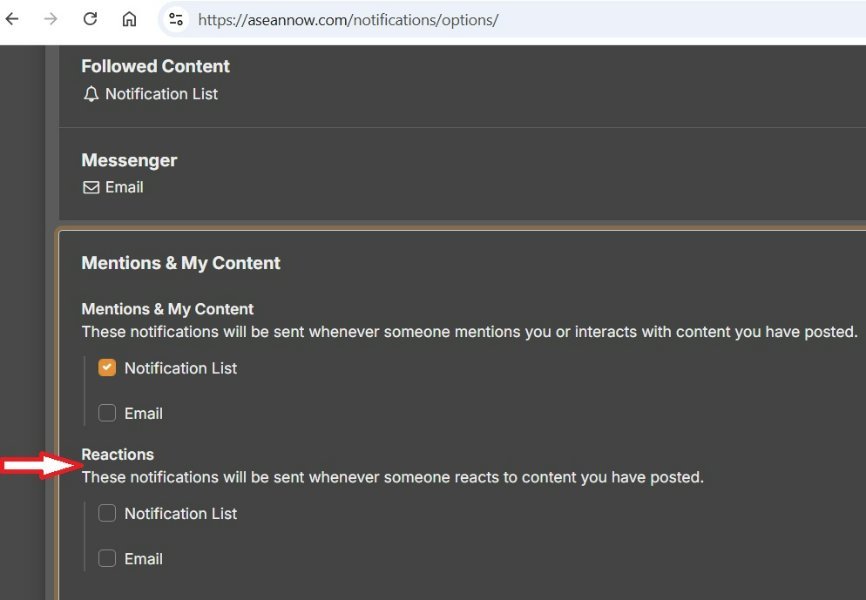Screen dimensions: 866x600
Task: Click the red arrow pointing at Reactions
Action: coord(40,465)
